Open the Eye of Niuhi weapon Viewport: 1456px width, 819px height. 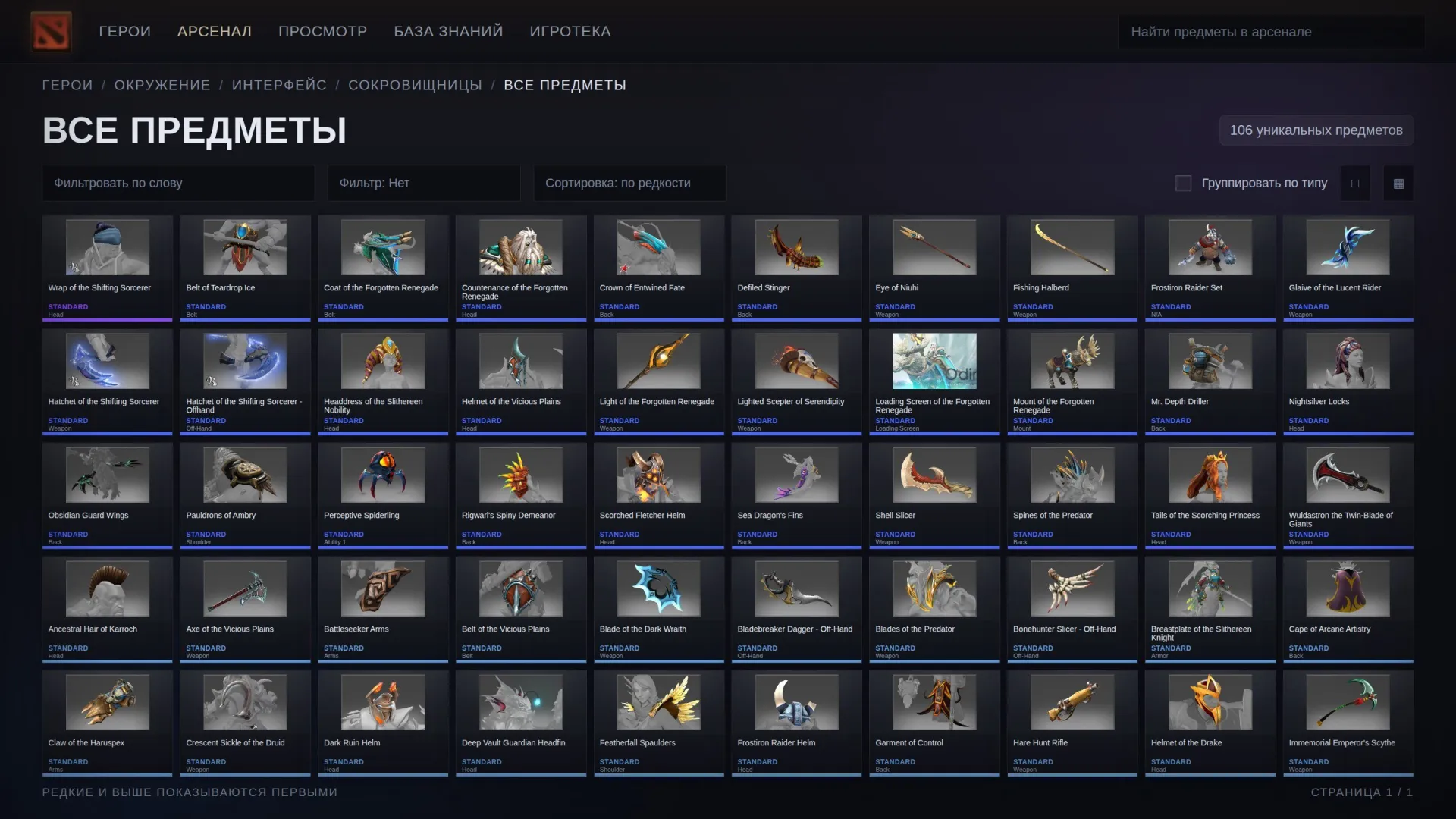tap(934, 268)
